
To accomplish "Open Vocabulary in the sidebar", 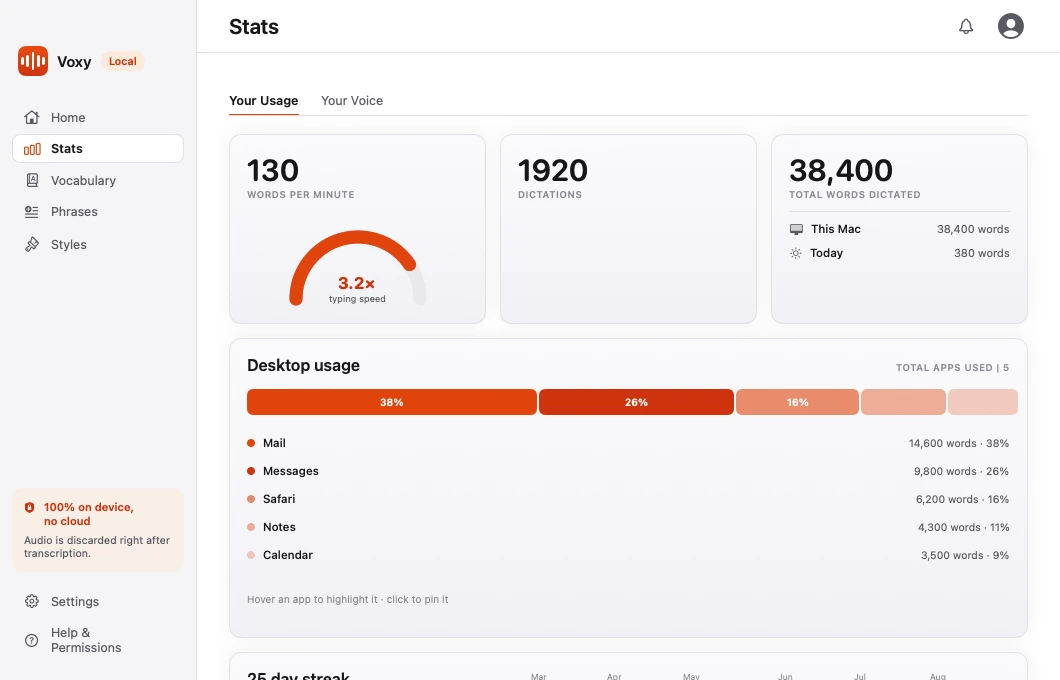I will pos(98,180).
